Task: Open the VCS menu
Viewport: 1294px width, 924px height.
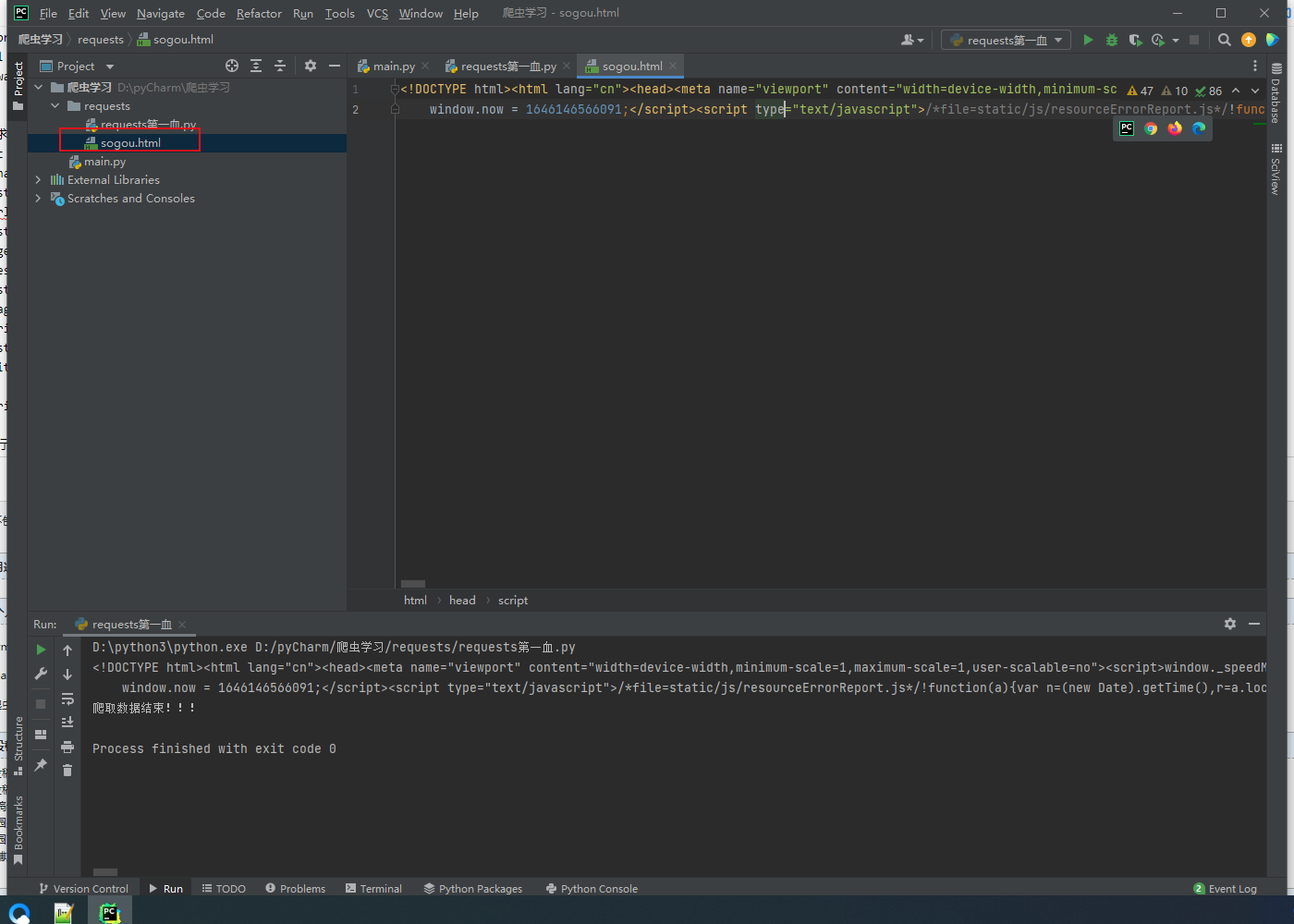Action: 377,13
